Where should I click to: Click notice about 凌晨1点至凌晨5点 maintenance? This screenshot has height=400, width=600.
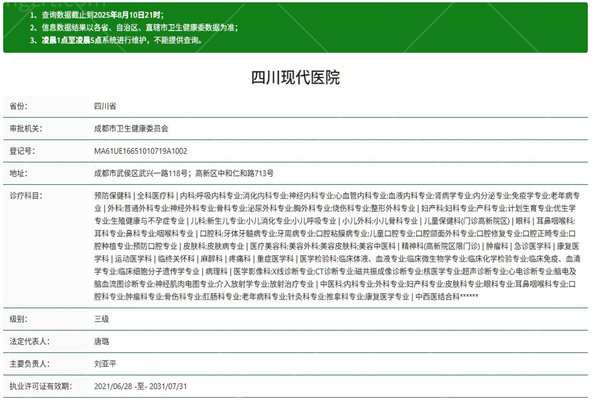pyautogui.click(x=116, y=40)
